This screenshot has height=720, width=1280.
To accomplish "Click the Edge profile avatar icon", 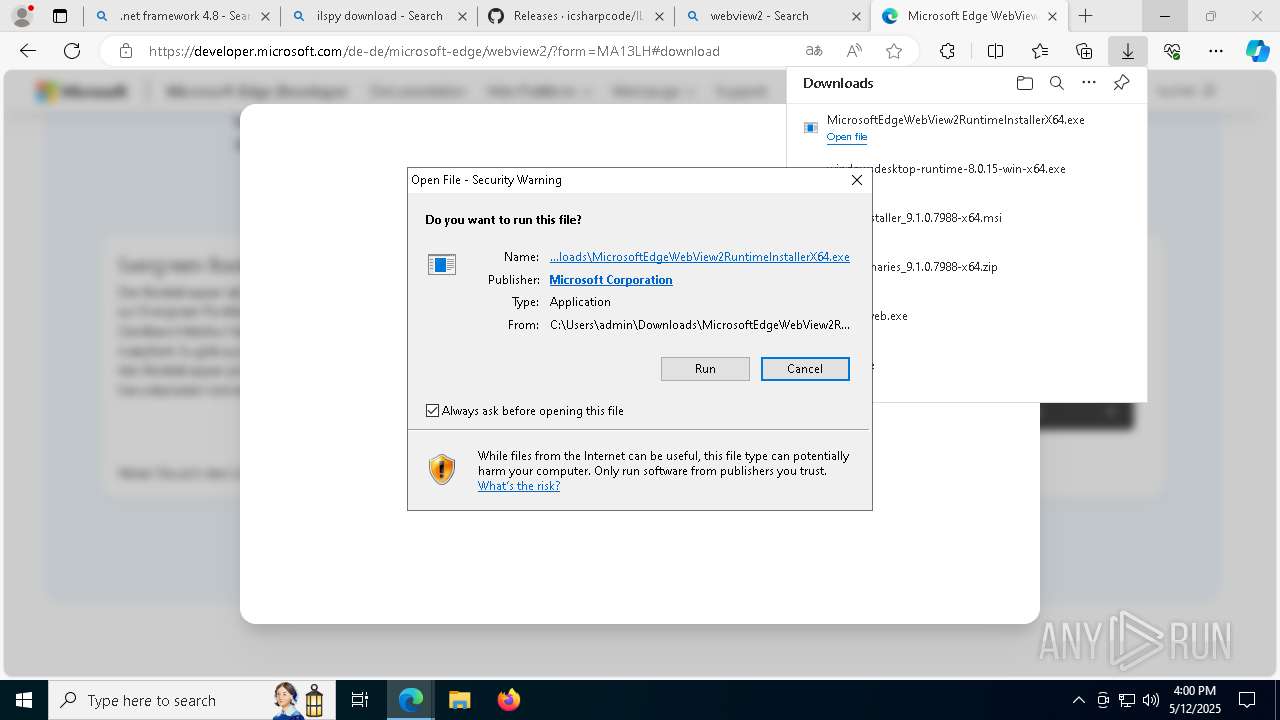I will [x=22, y=16].
